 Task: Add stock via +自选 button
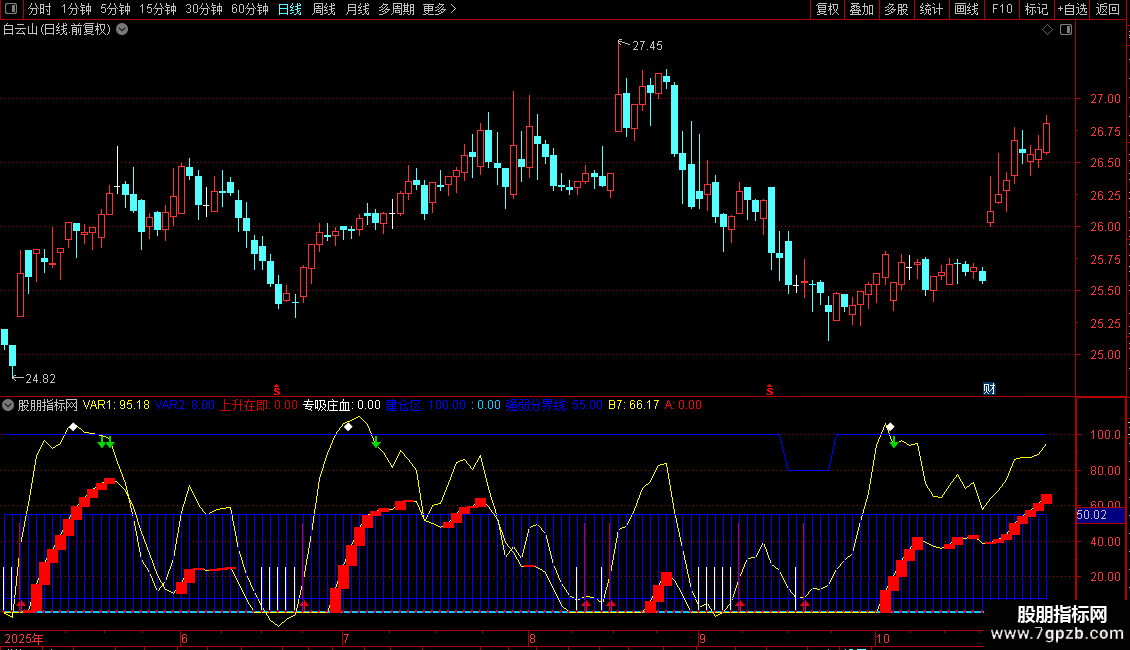pos(1072,9)
